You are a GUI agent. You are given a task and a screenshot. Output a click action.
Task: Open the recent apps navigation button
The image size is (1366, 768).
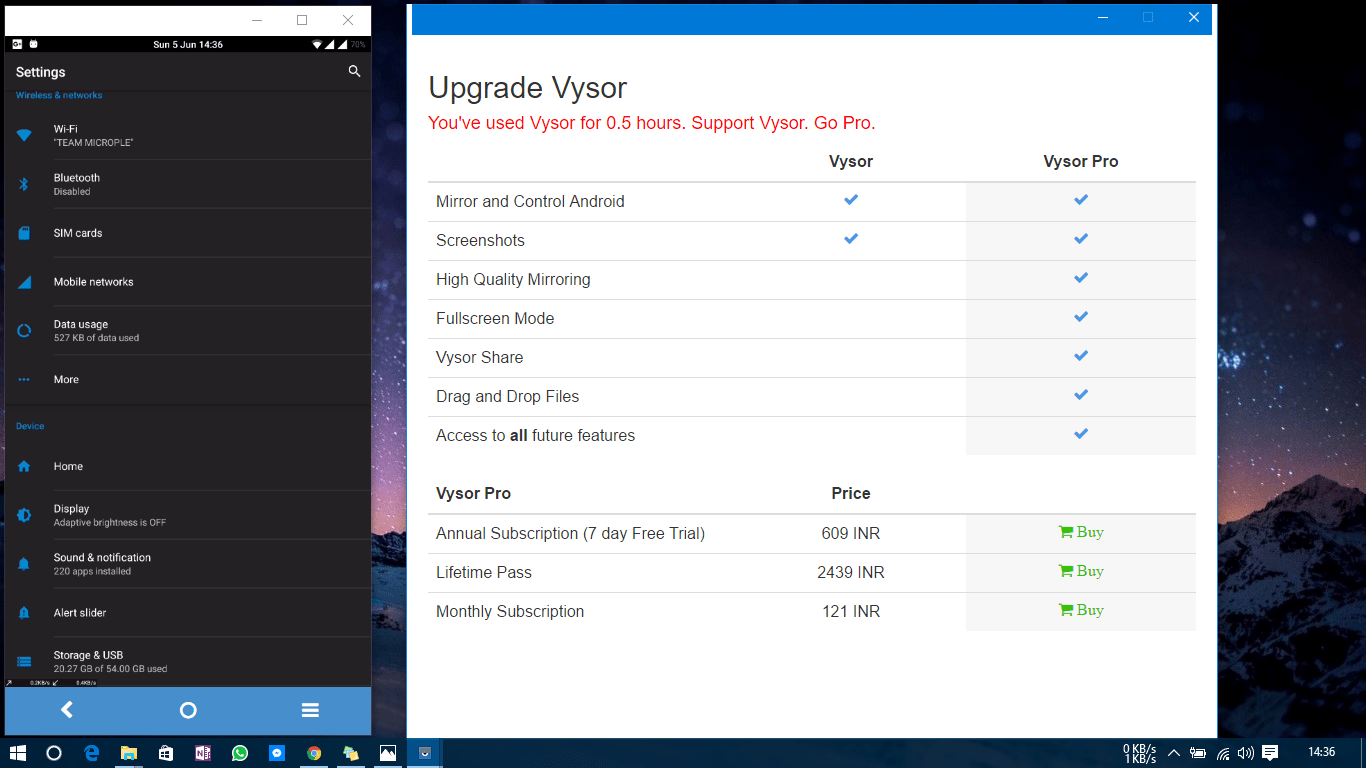point(310,710)
